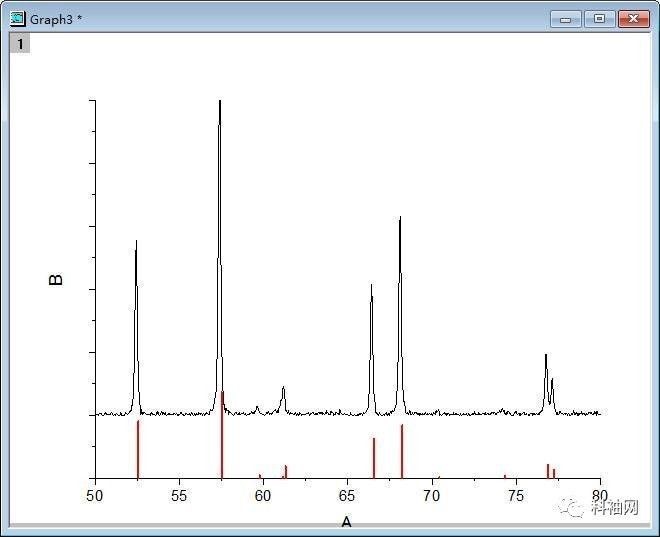Click the Graph3 window icon

[18, 19]
